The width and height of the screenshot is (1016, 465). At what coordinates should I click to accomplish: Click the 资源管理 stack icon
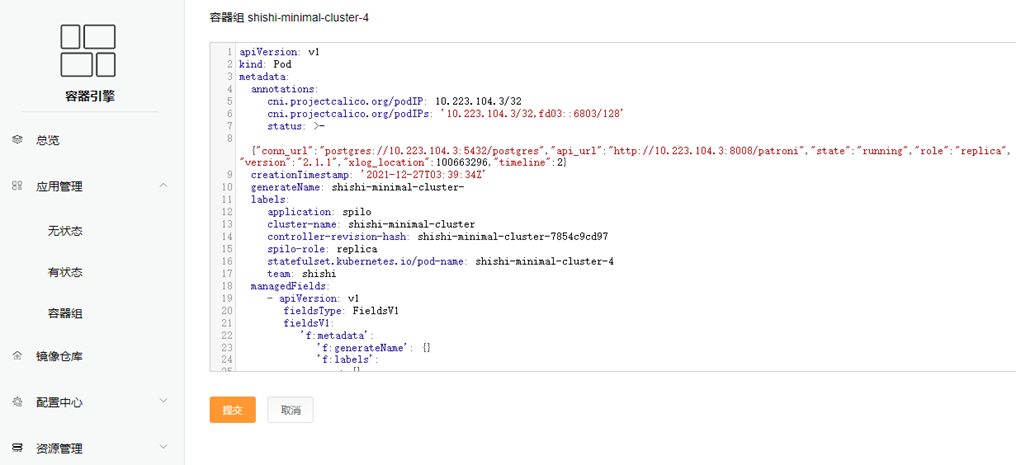[17, 448]
